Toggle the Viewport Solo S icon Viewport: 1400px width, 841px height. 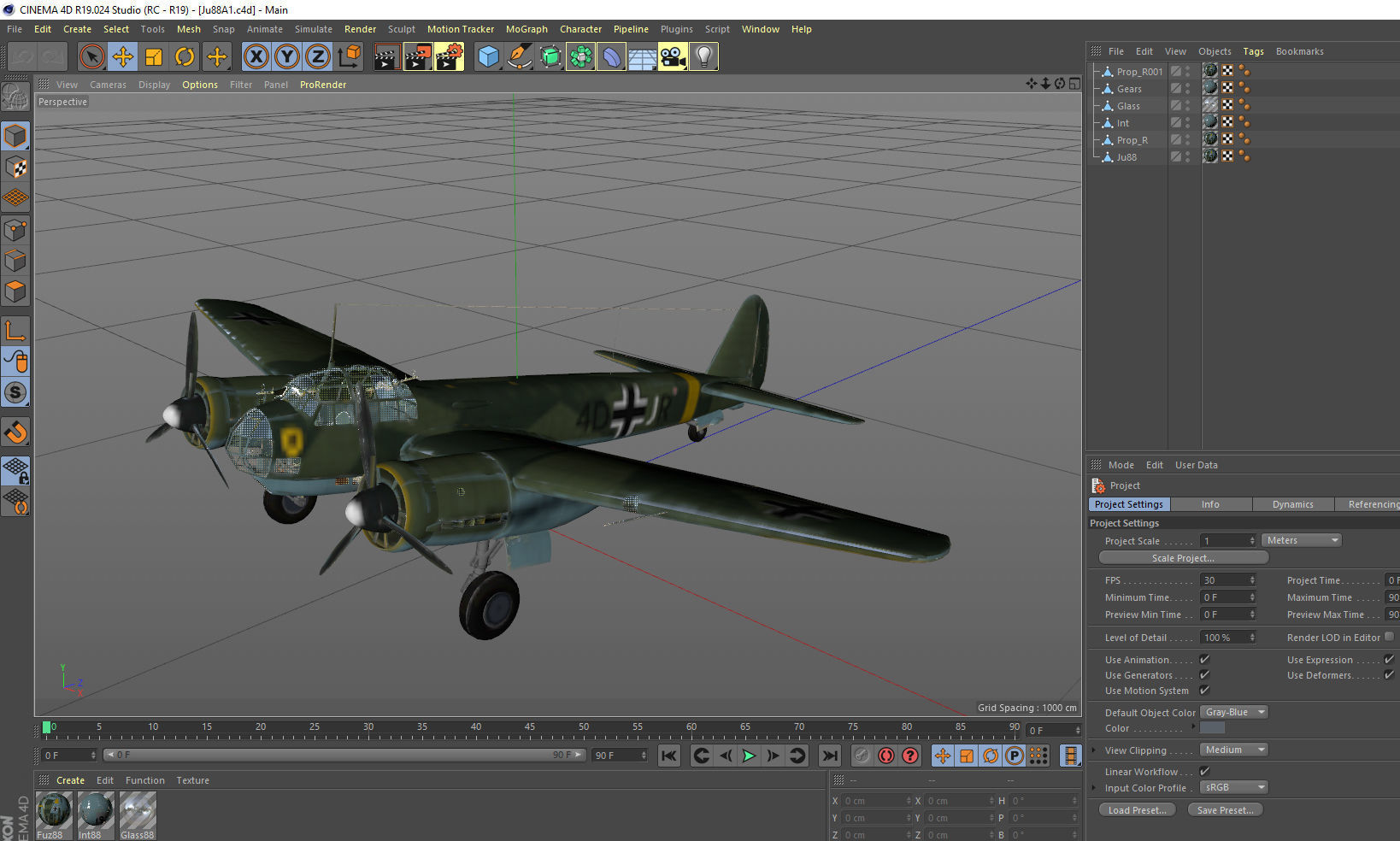click(15, 392)
